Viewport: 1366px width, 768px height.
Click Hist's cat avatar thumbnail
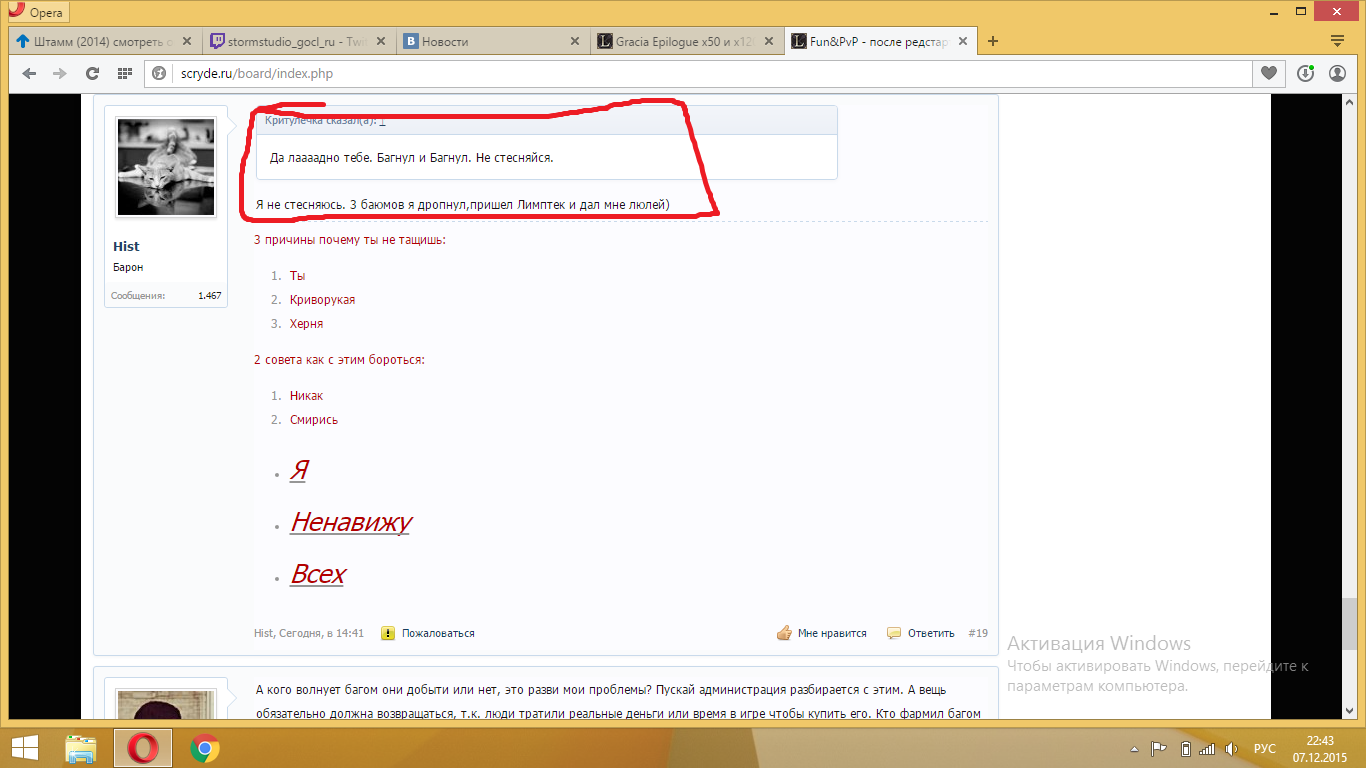[x=166, y=166]
